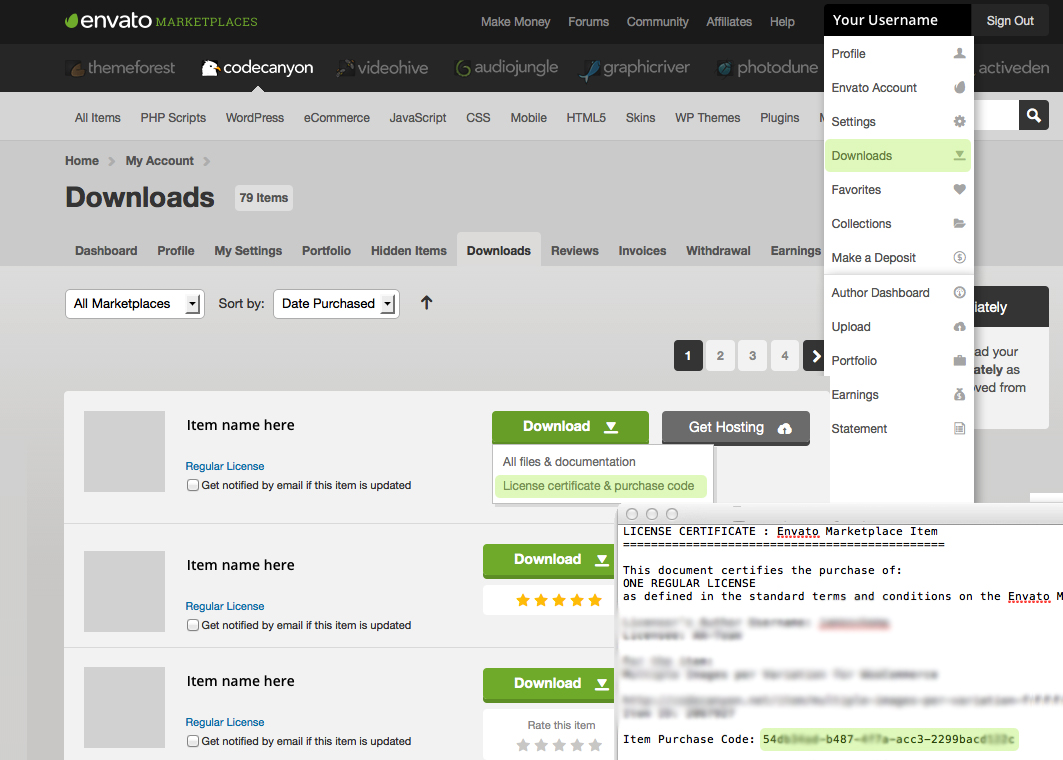Click the search magnifier button
This screenshot has width=1063, height=760.
coord(1034,115)
